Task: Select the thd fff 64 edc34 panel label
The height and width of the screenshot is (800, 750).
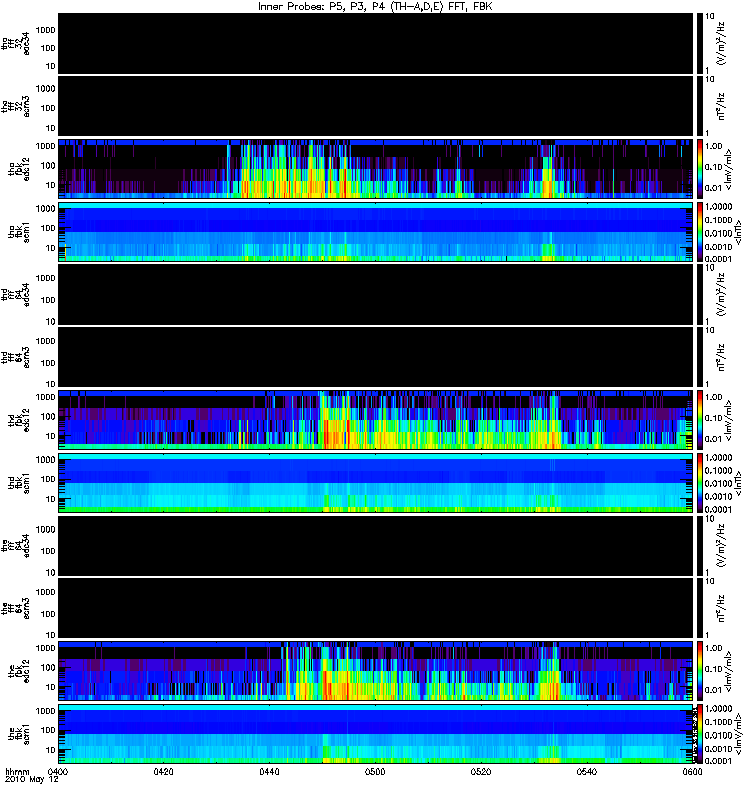Action: (16, 295)
